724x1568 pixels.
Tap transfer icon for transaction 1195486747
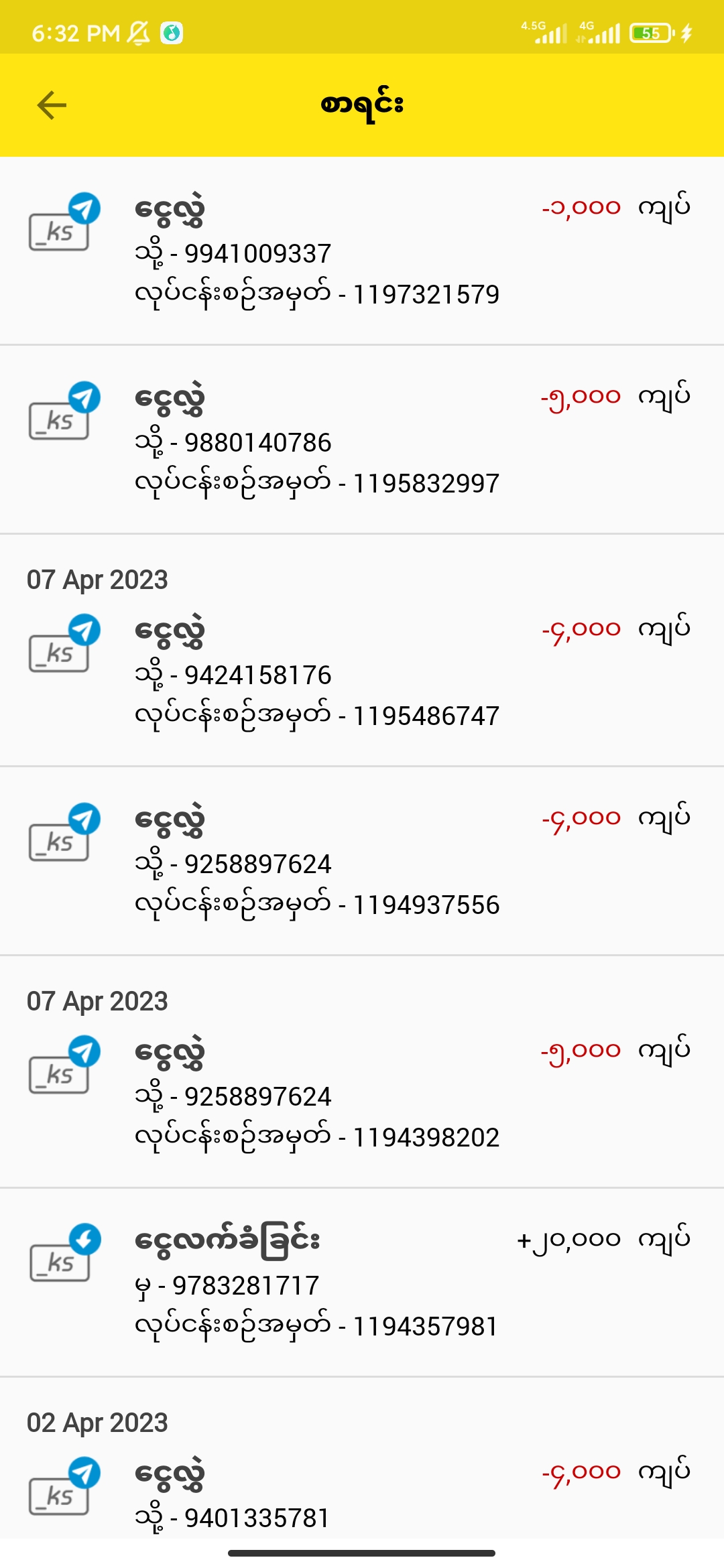pyautogui.click(x=64, y=644)
